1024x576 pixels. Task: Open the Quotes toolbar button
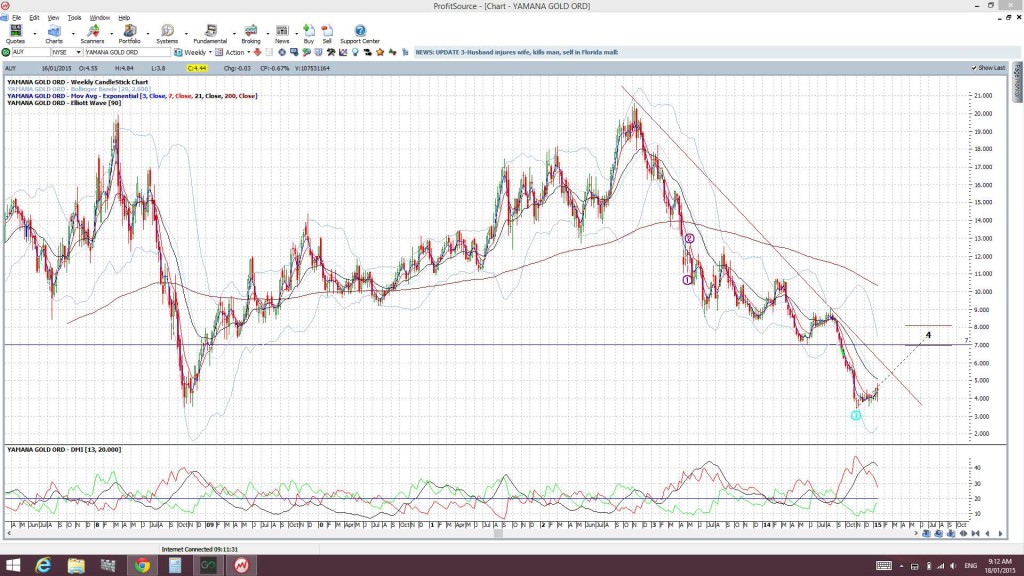tap(15, 34)
